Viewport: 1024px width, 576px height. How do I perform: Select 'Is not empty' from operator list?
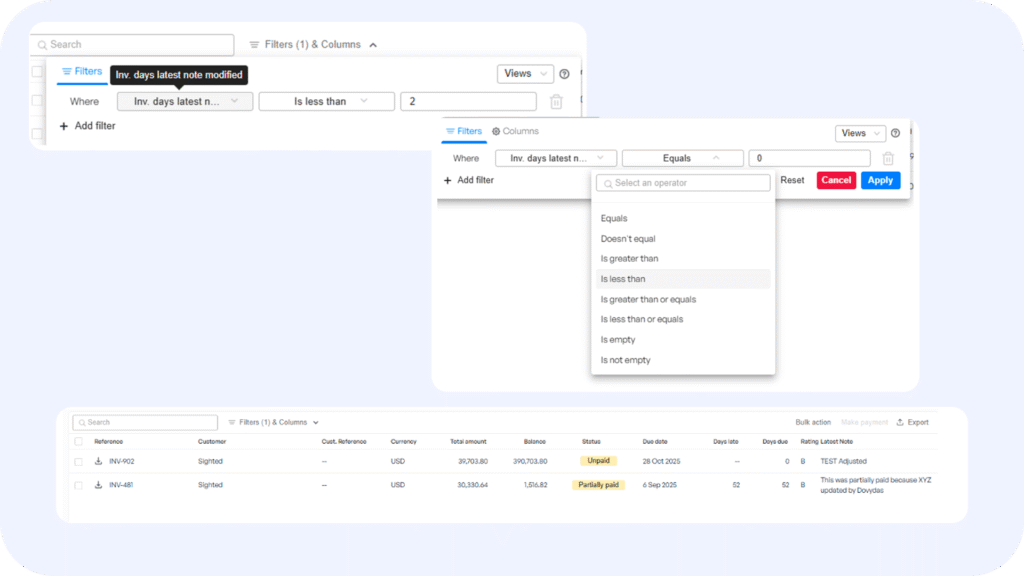[625, 360]
